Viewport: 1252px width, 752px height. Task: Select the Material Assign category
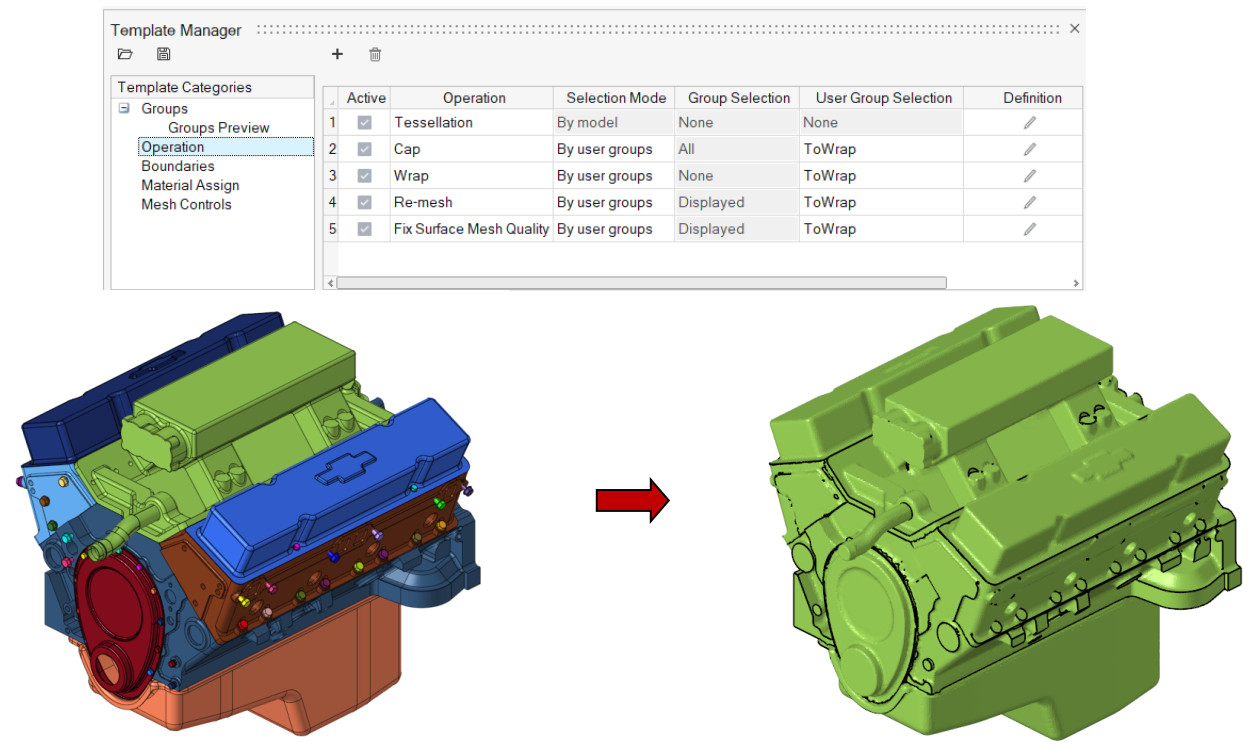pos(190,185)
